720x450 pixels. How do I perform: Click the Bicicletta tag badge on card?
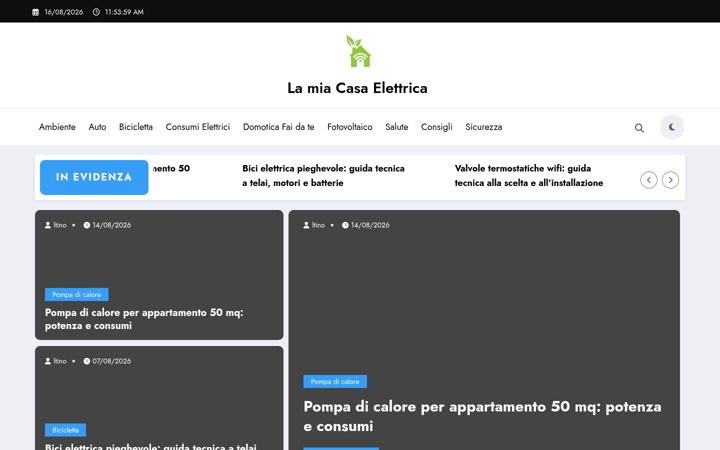(x=65, y=430)
